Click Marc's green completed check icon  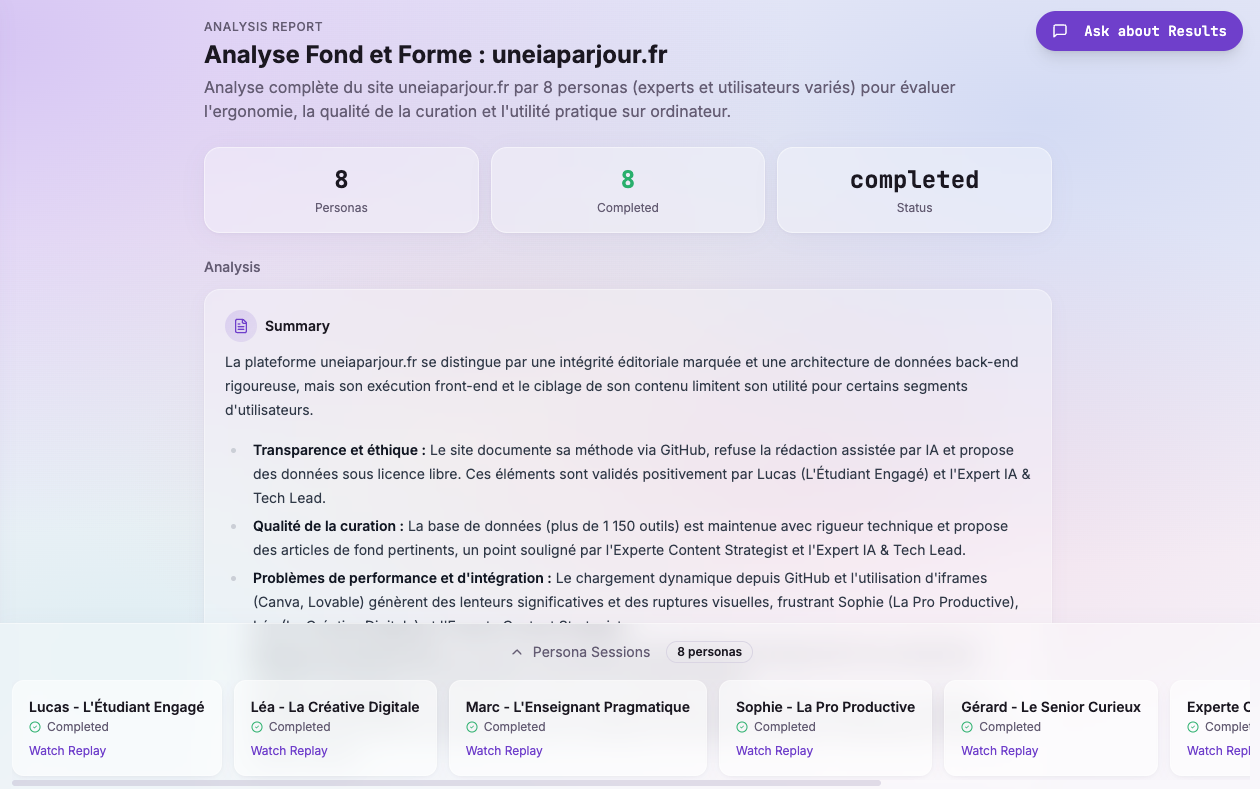472,727
